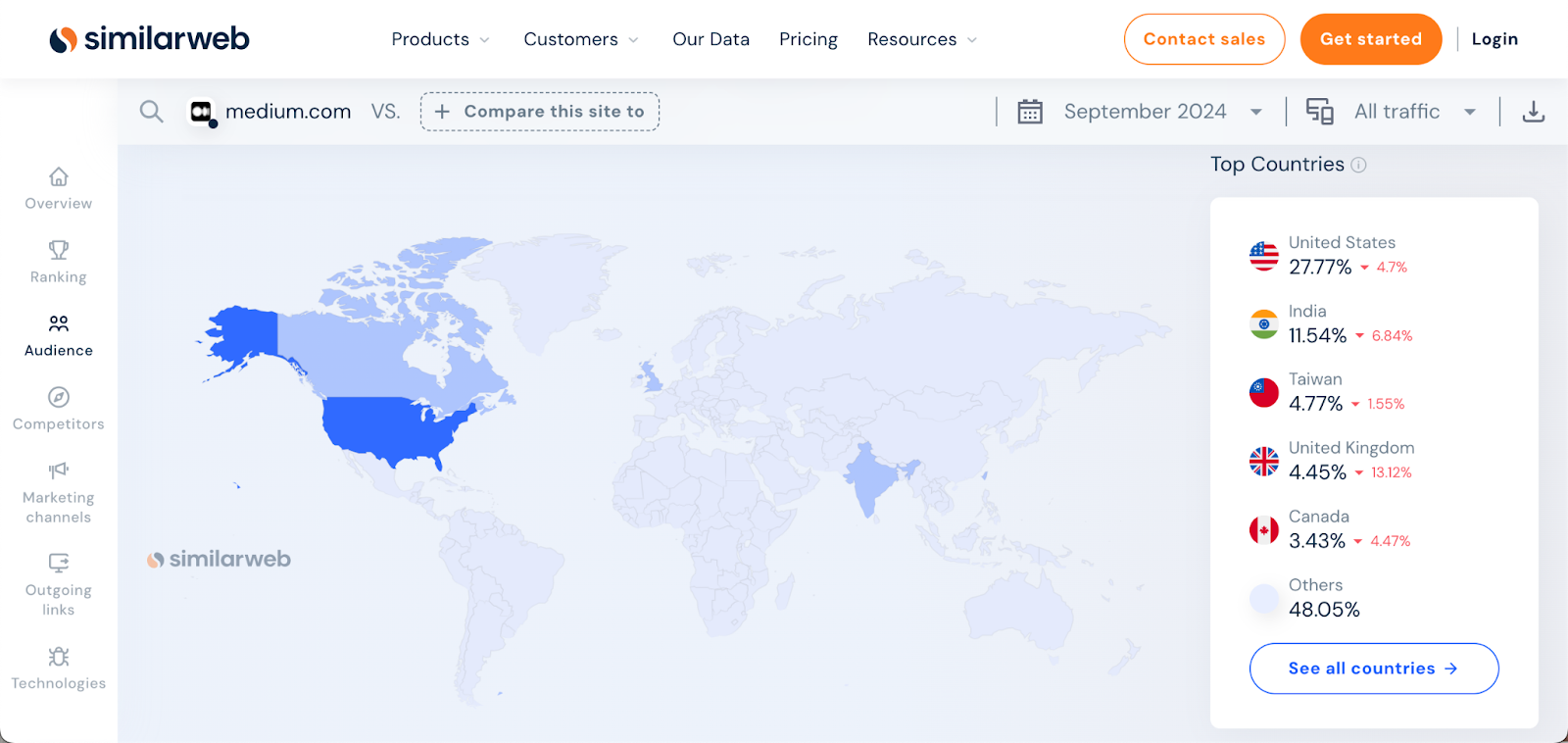Click the Top Countries info icon
Viewport: 1568px width, 743px height.
[1358, 165]
